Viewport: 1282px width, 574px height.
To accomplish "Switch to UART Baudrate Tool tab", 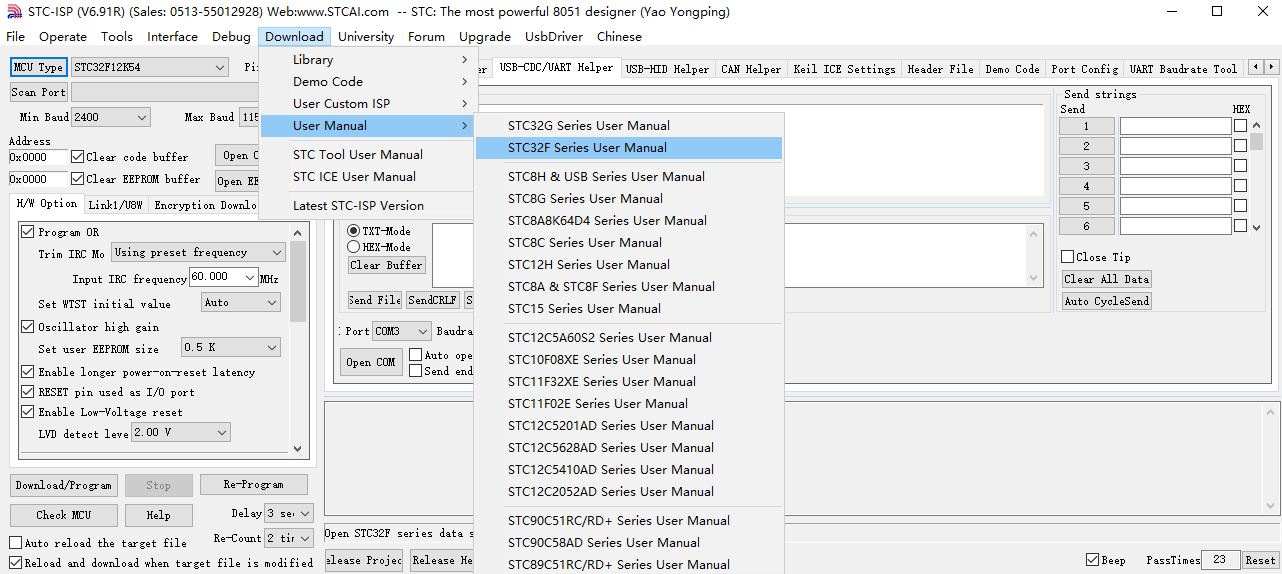I will (x=1183, y=69).
